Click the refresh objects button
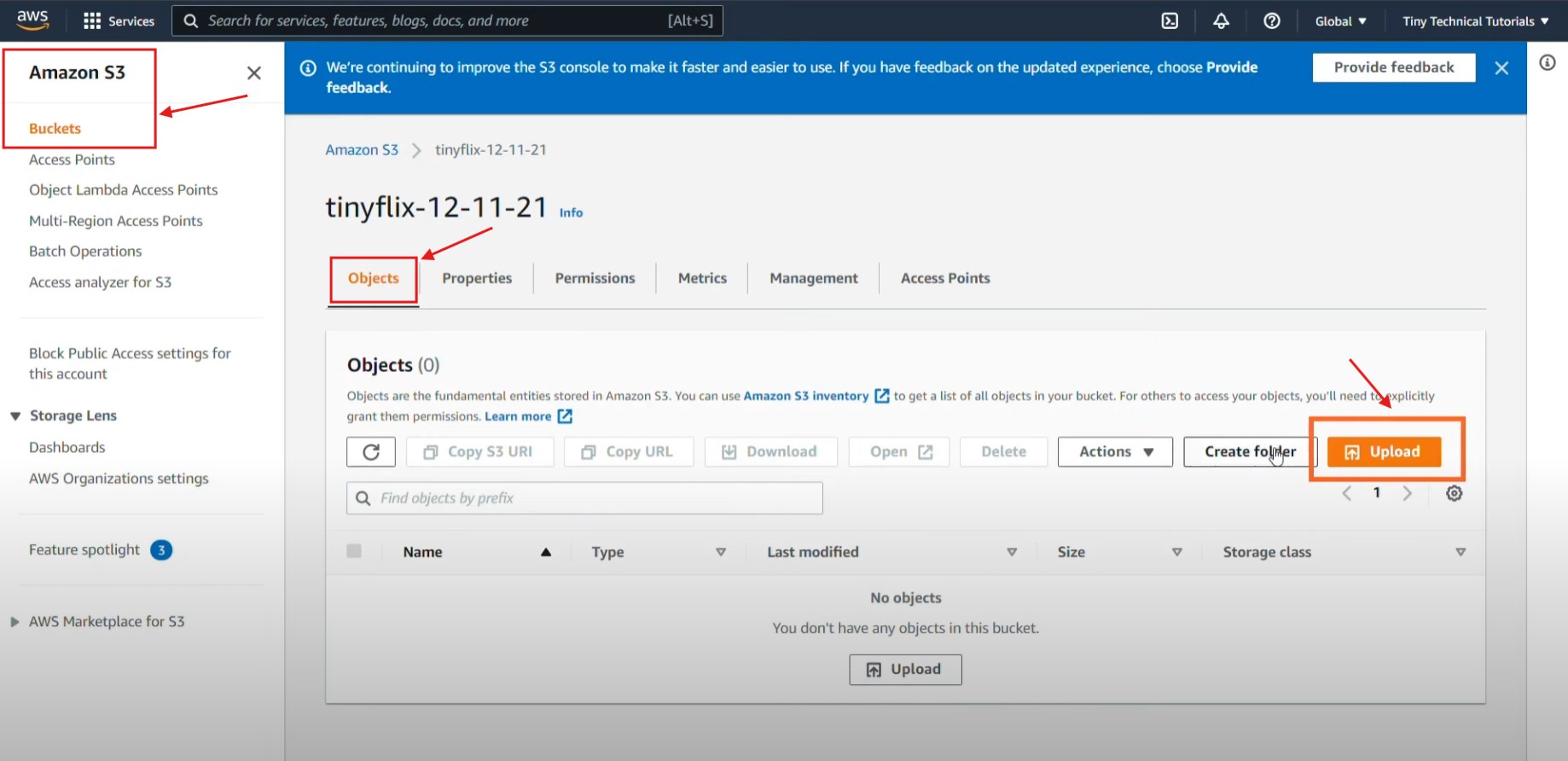The image size is (1568, 761). point(371,452)
